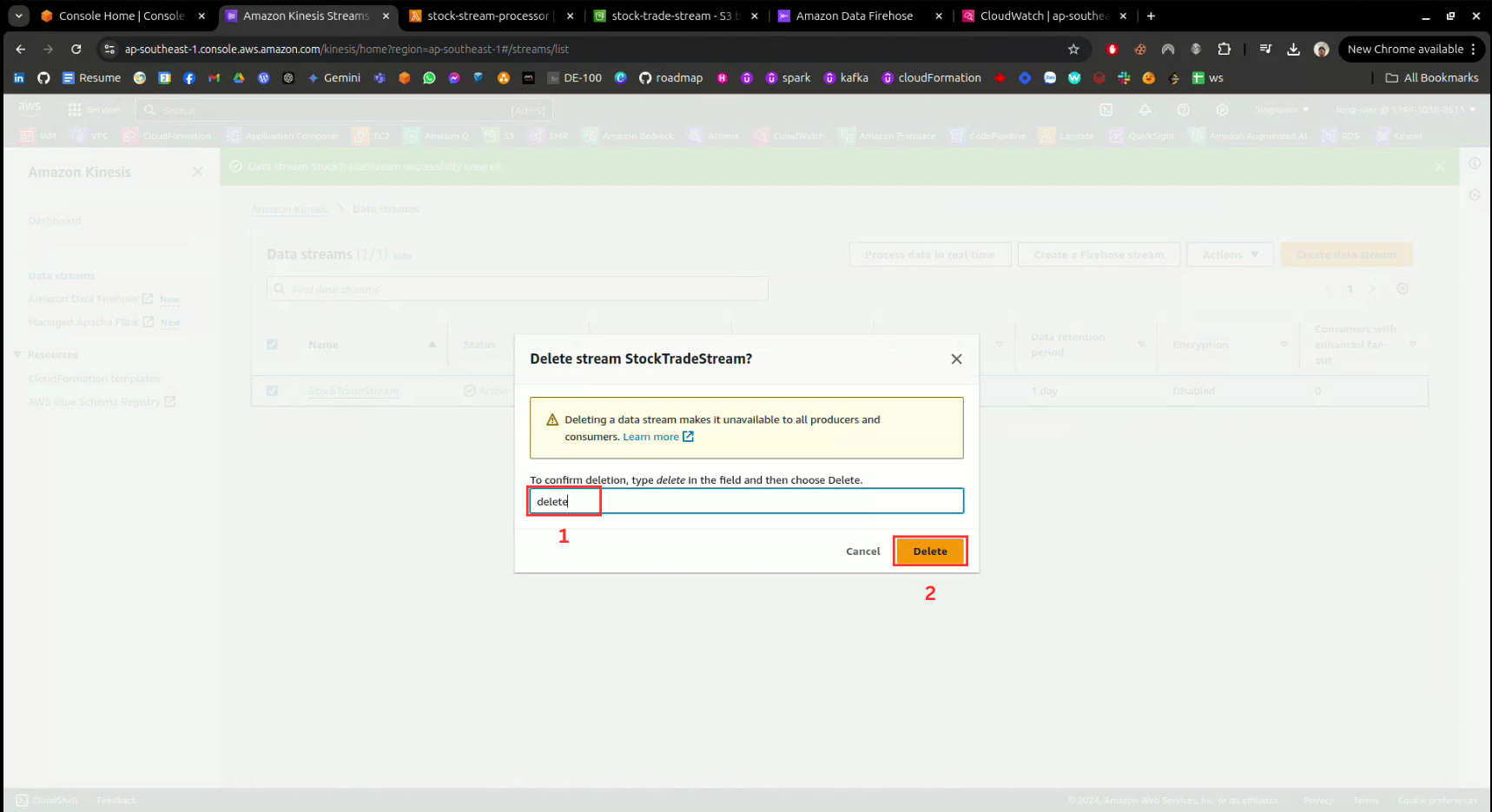Image resolution: width=1492 pixels, height=812 pixels.
Task: Close the delete dialog with X icon
Action: coord(956,360)
